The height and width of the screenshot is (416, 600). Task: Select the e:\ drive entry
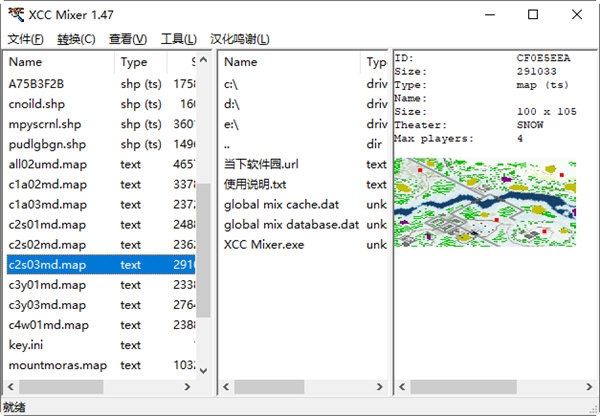[x=304, y=124]
